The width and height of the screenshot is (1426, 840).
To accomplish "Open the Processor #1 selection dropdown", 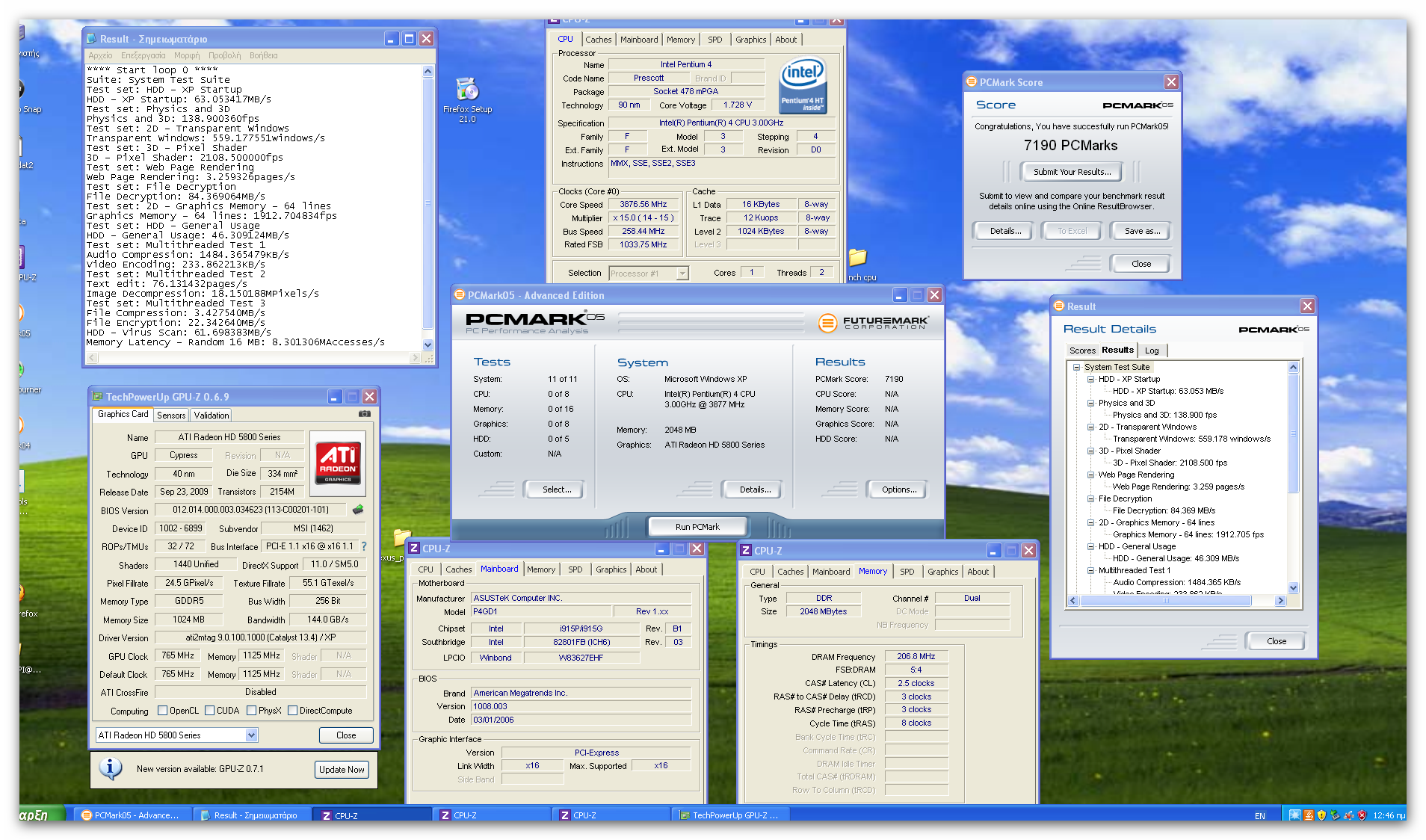I will click(x=682, y=274).
